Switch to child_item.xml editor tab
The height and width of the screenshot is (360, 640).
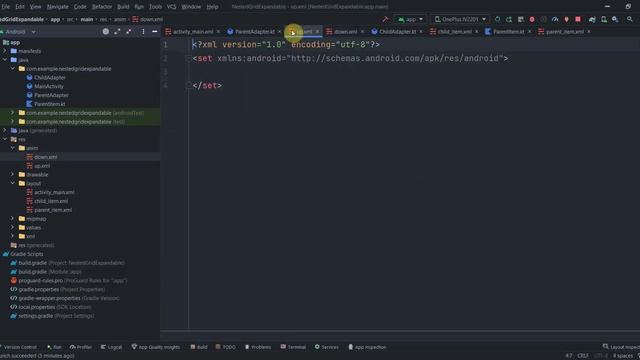pos(454,31)
